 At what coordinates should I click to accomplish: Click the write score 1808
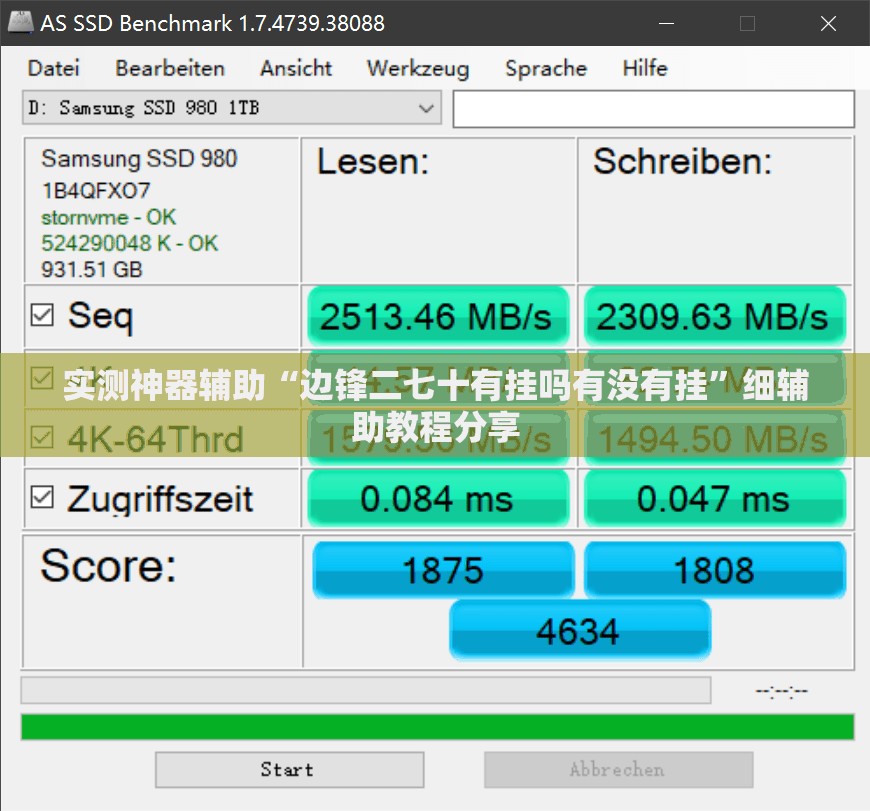pos(715,570)
